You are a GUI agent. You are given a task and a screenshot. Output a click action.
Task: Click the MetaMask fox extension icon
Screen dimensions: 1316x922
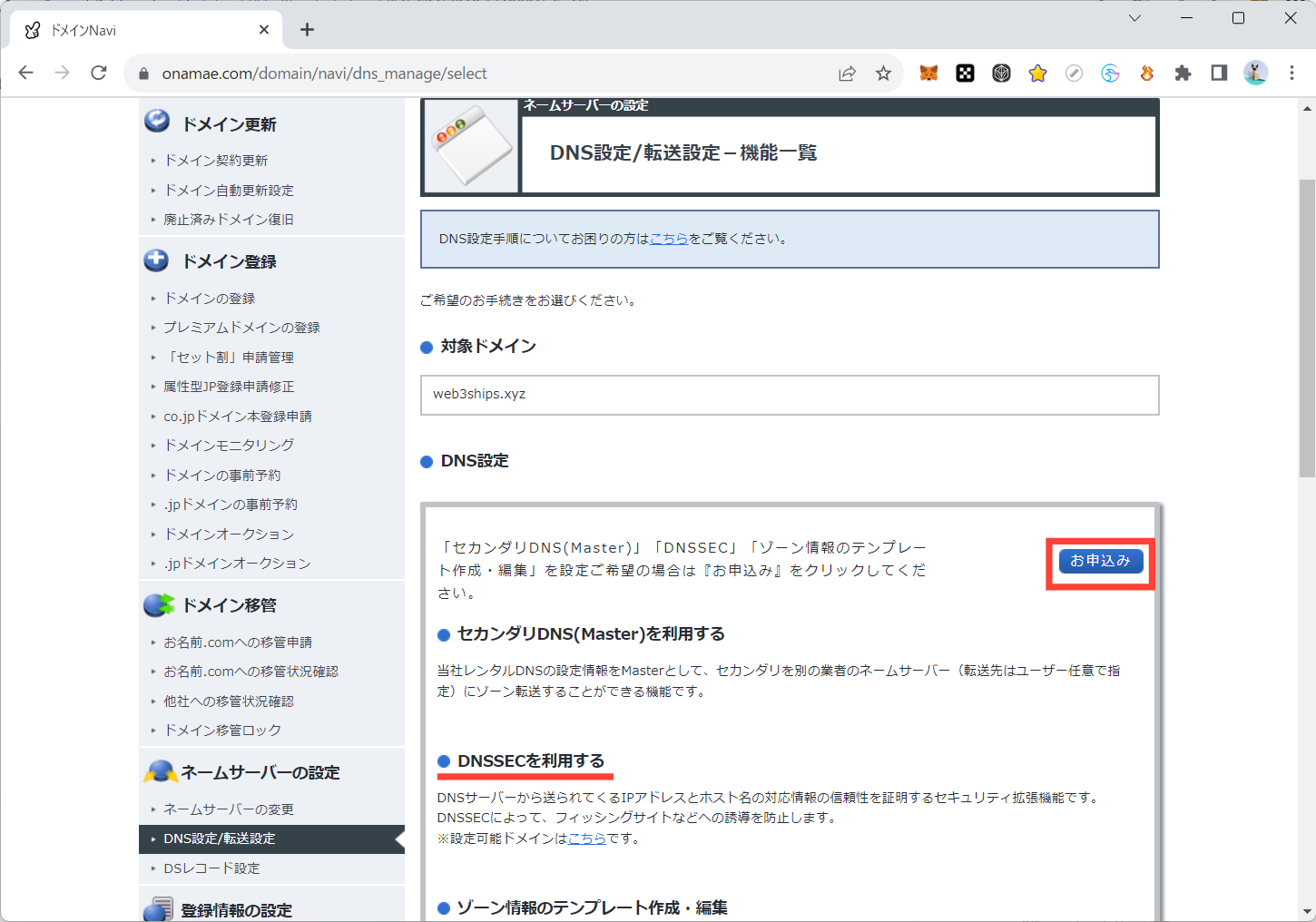point(928,74)
